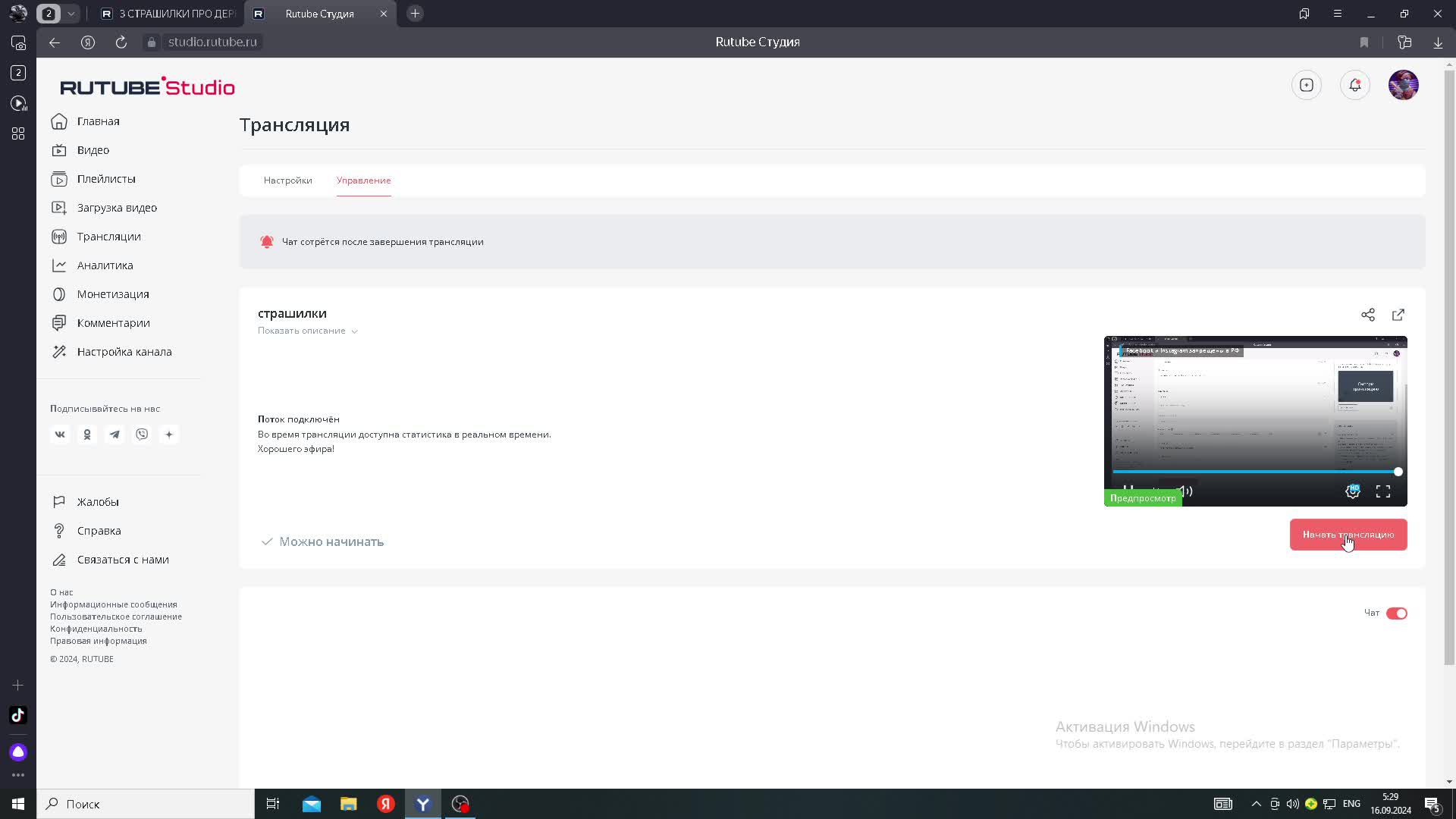Open Аналитика in the sidebar
The width and height of the screenshot is (1456, 819).
[x=105, y=265]
